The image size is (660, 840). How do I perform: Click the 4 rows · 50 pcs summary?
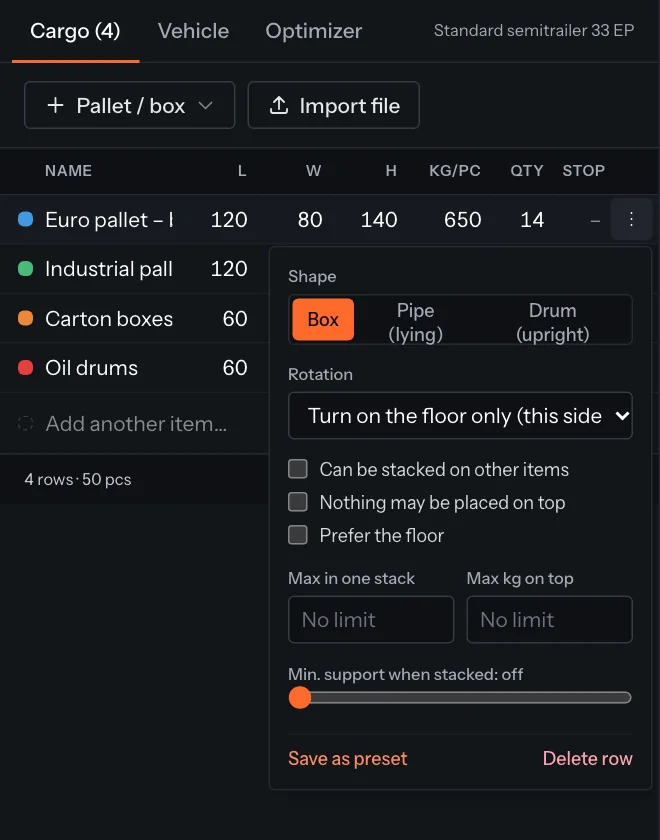78,479
